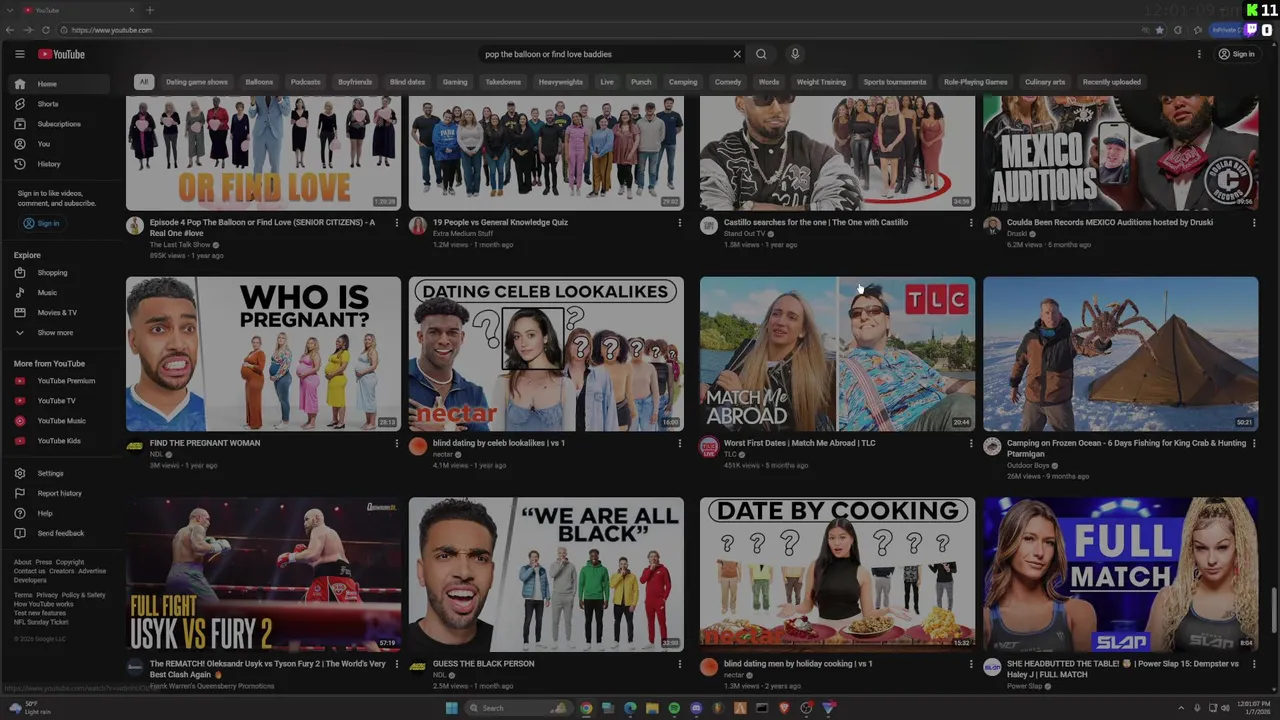This screenshot has height=720, width=1280.
Task: Open the nectar channel avatar under celeb lookalikes
Action: coord(418,446)
